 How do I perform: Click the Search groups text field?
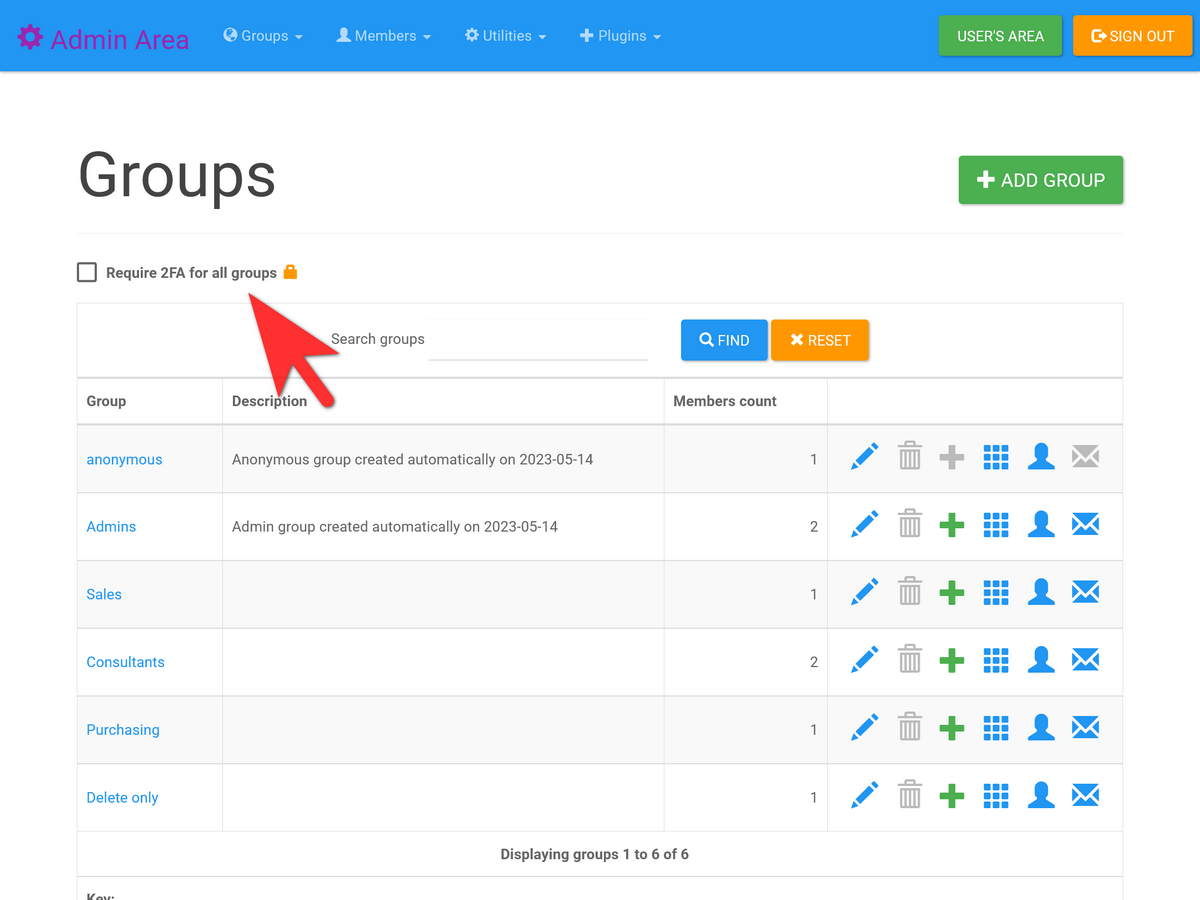(538, 340)
